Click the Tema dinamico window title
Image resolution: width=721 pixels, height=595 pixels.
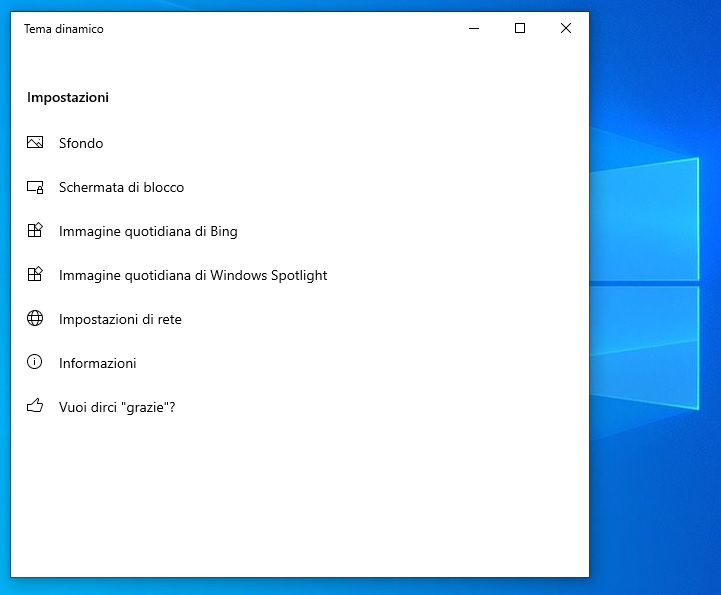(64, 29)
